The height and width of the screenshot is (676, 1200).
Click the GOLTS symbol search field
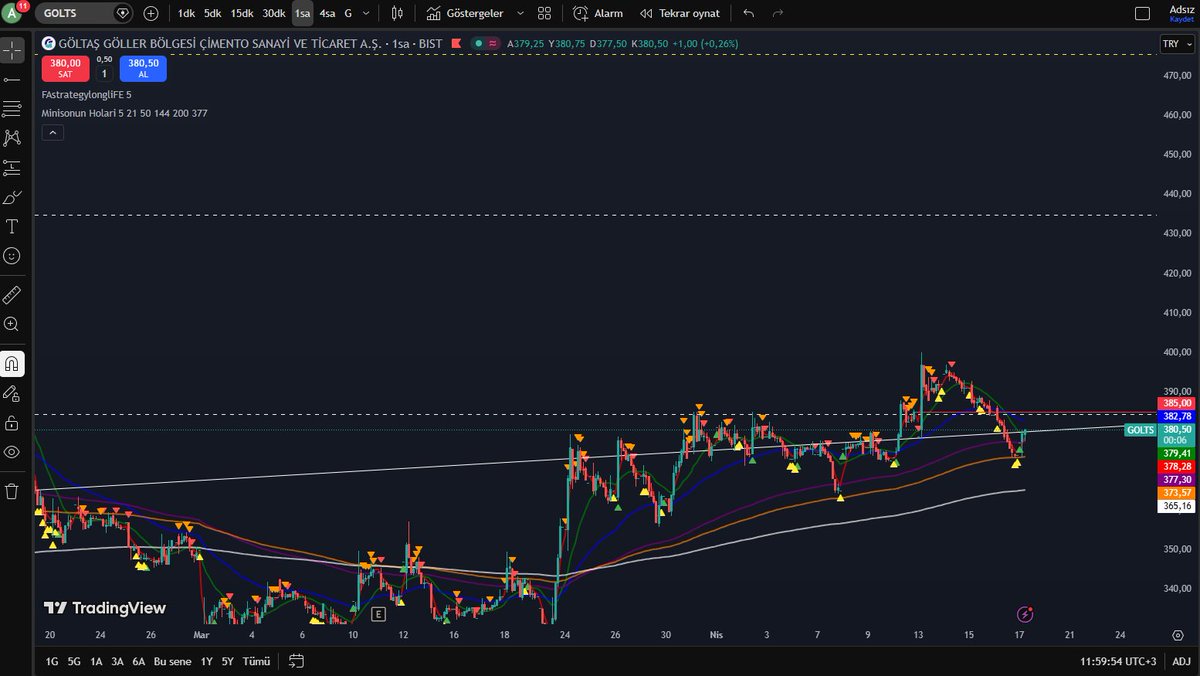[83, 13]
